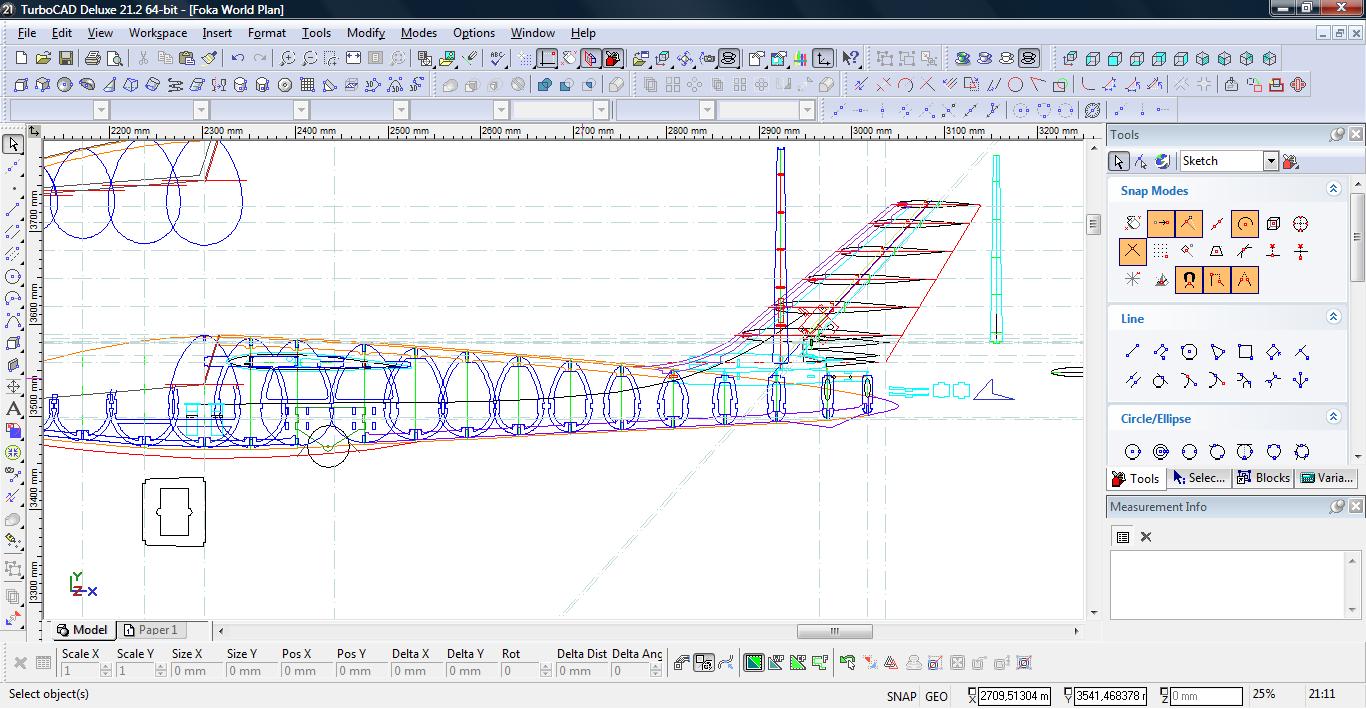Open the text tool (letter A) in left toolbar

tap(13, 408)
